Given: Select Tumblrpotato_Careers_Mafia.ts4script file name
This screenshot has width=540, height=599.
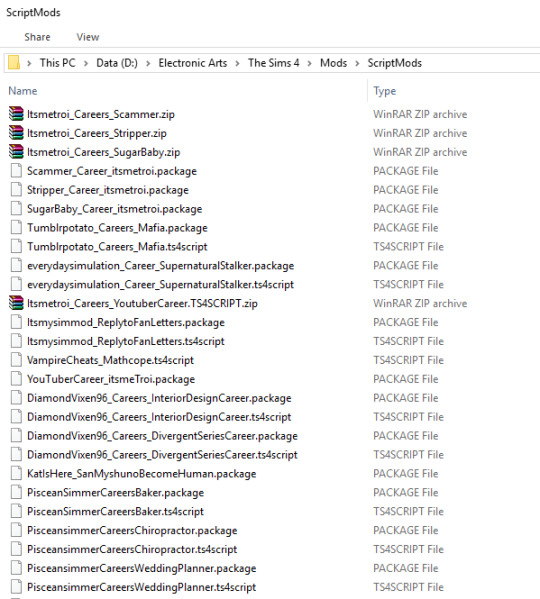Looking at the screenshot, I should 117,246.
